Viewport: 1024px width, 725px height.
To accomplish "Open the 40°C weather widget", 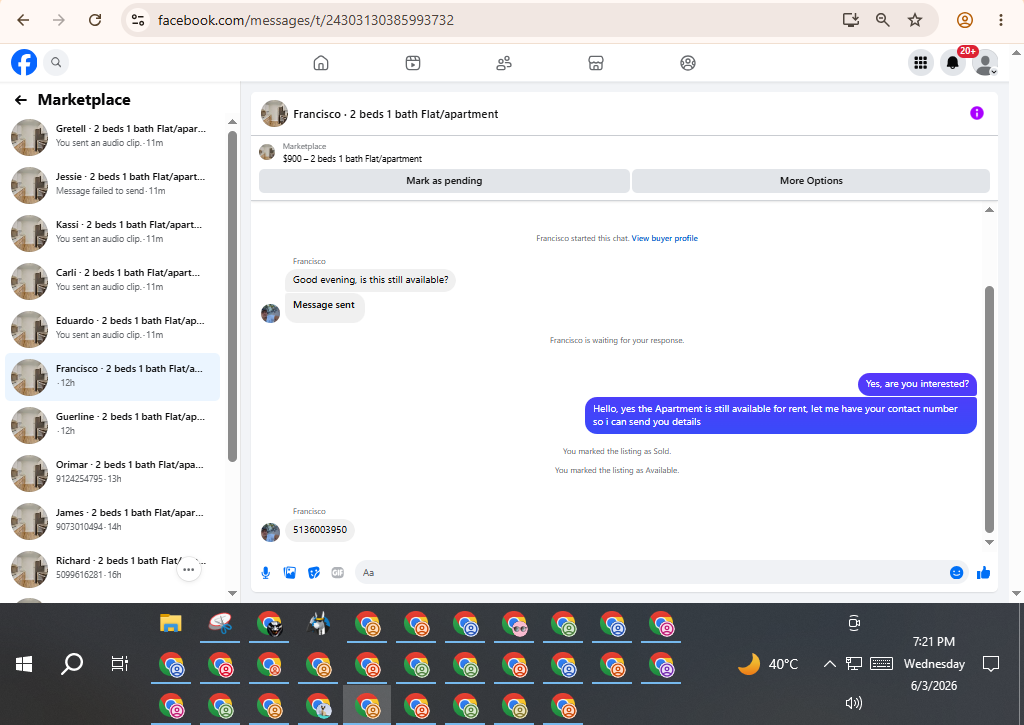I will pos(768,664).
